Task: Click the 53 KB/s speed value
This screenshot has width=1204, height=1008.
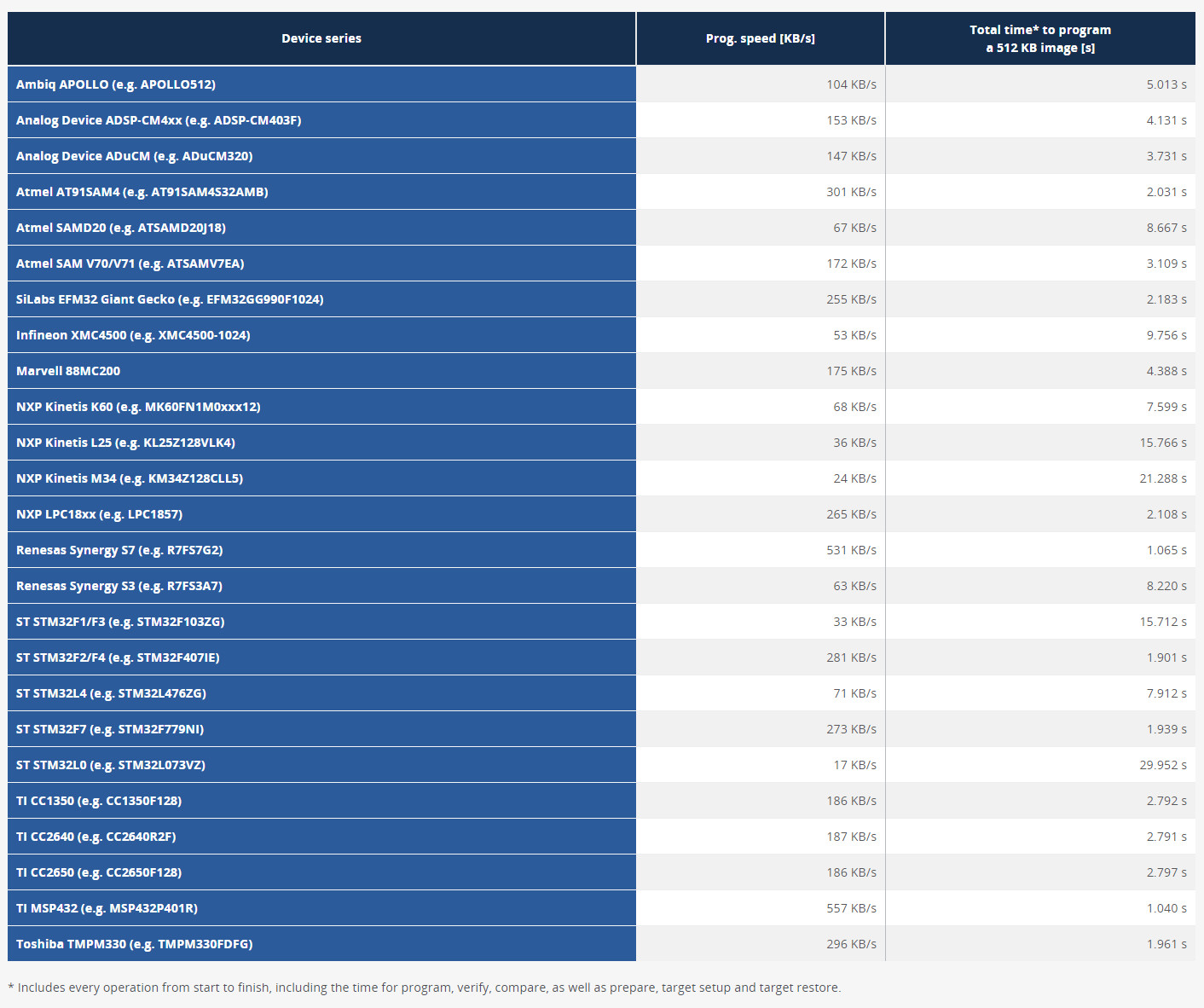Action: 854,335
